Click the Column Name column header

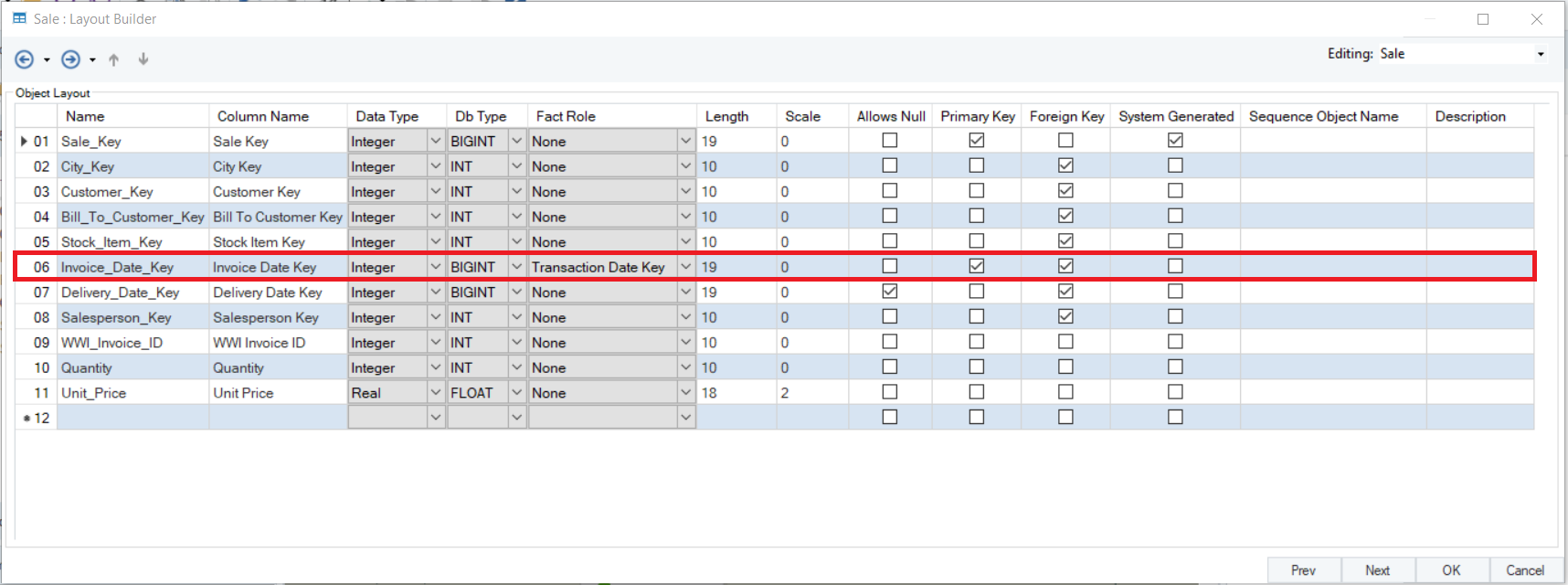(x=263, y=116)
